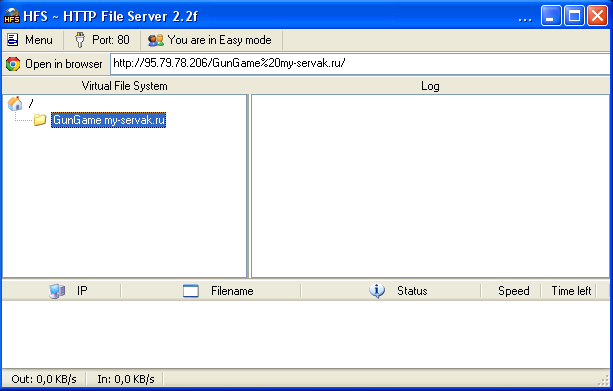Viewport: 613px width, 391px height.
Task: Click the users icon for mode
Action: [x=156, y=40]
